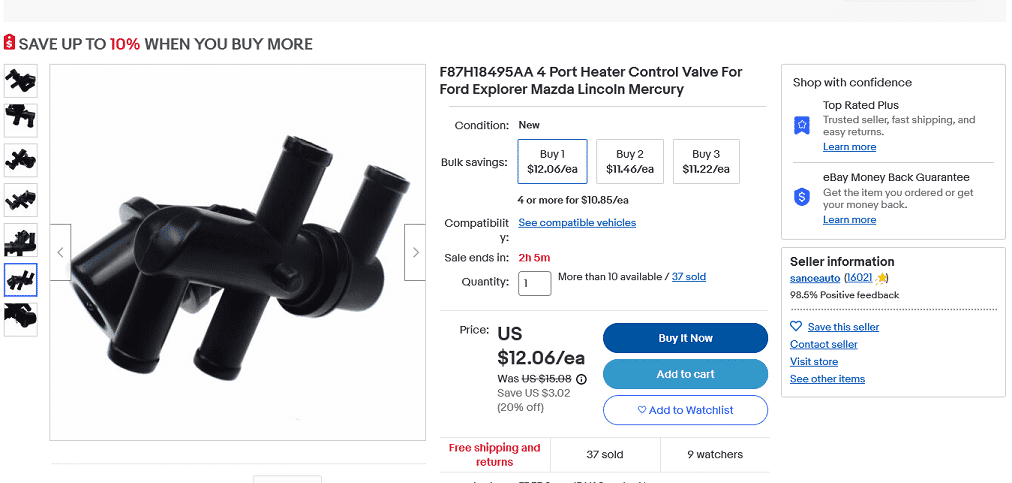Select Buy 3 at $11.22 each
1012x483 pixels.
706,162
